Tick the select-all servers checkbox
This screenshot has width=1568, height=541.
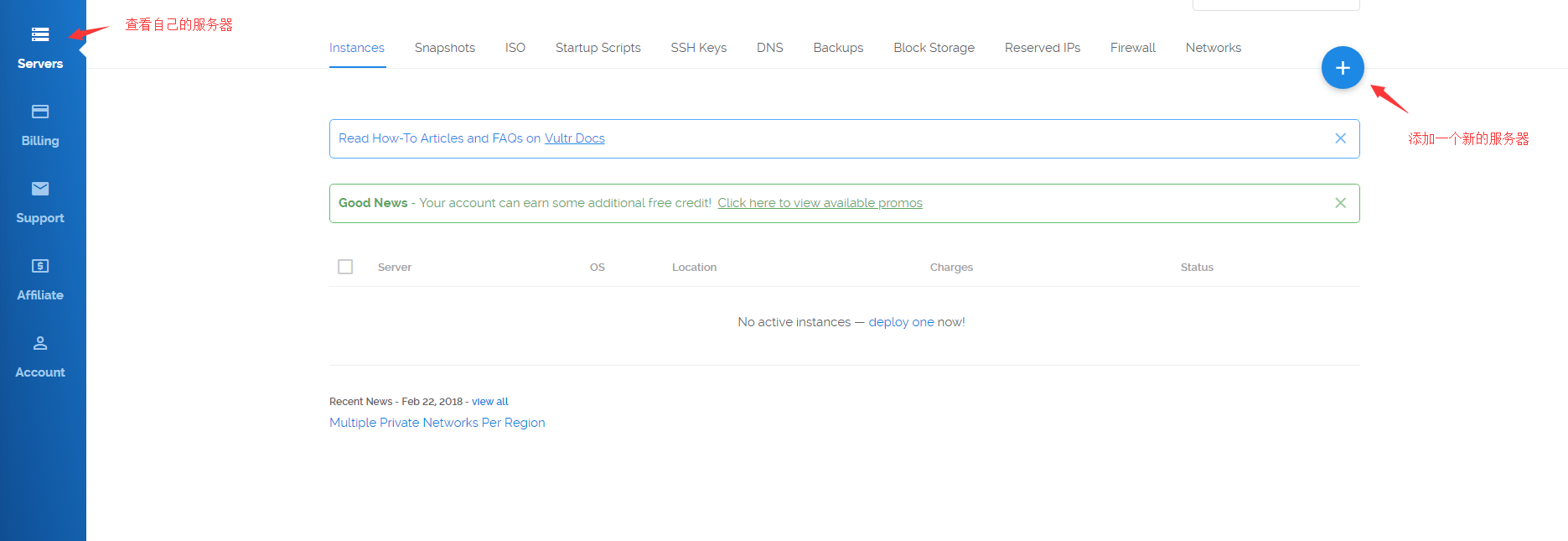click(x=345, y=267)
